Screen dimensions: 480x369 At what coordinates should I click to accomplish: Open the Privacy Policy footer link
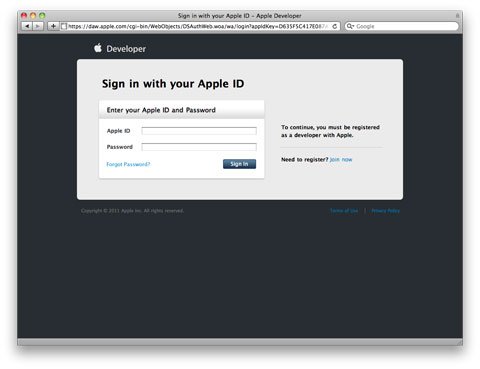click(386, 211)
